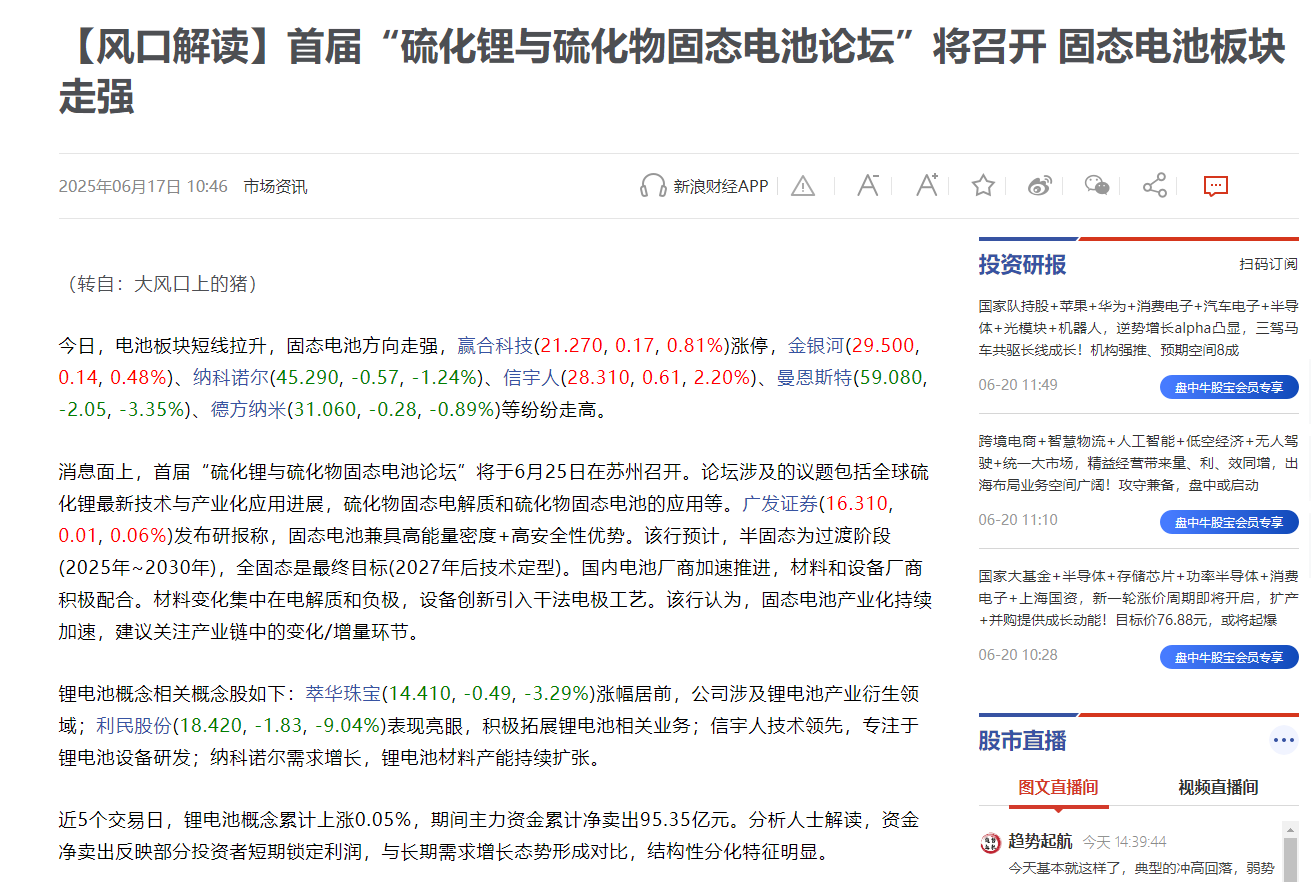Image resolution: width=1311 pixels, height=882 pixels.
Task: Switch to 视频直播间 tab
Action: pyautogui.click(x=1218, y=787)
